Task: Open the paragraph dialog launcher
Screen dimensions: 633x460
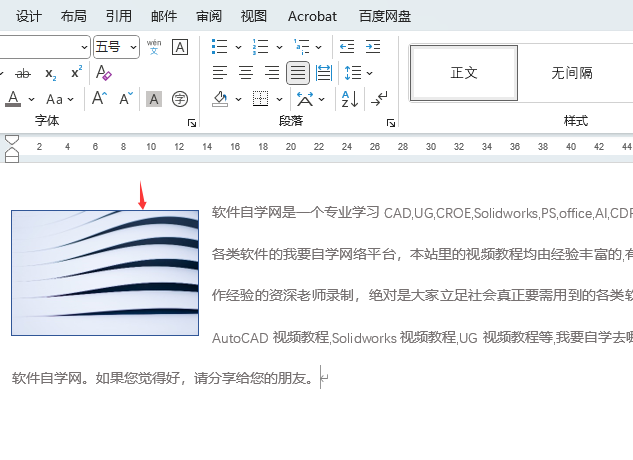Action: [390, 123]
